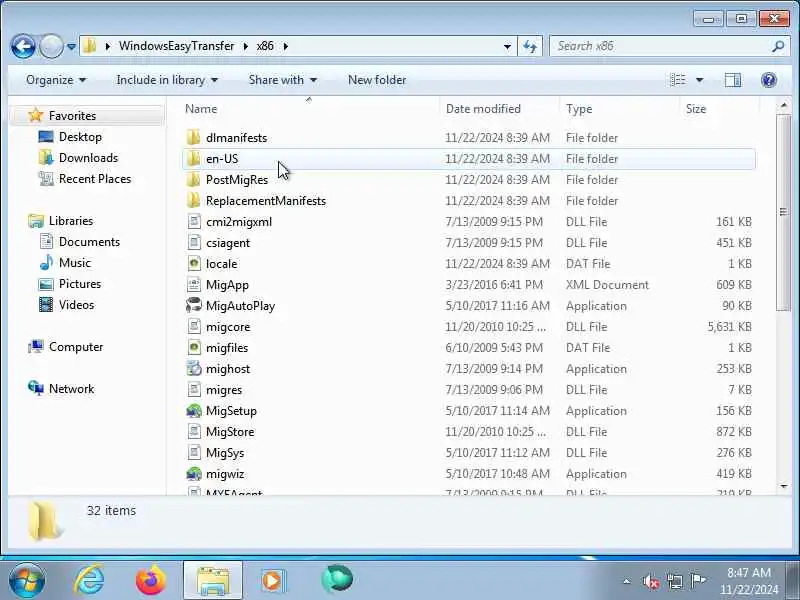Show hidden system tray icons
Screen dimensions: 800x600
click(x=627, y=581)
